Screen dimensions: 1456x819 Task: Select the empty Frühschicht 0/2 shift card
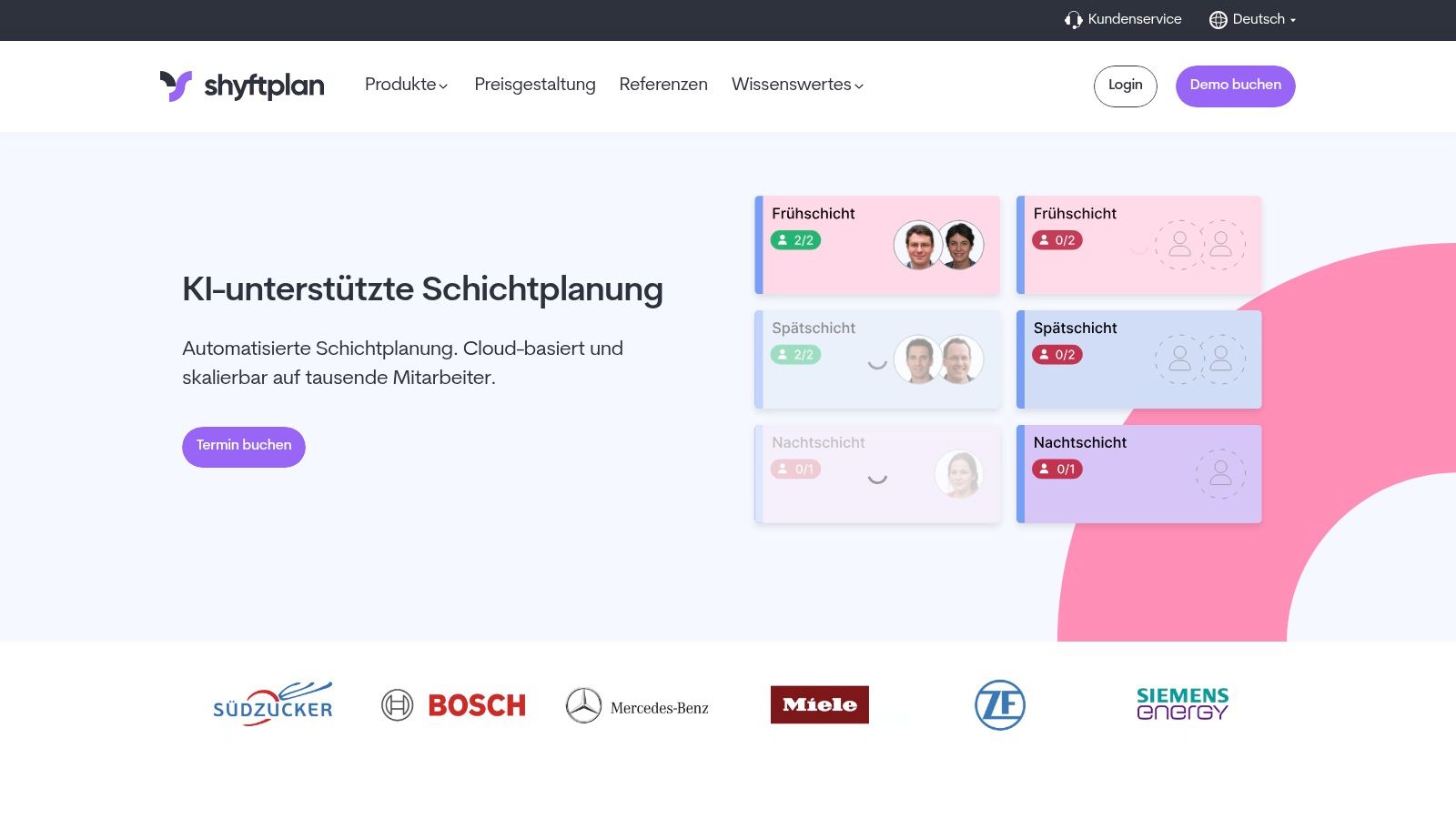point(1138,245)
